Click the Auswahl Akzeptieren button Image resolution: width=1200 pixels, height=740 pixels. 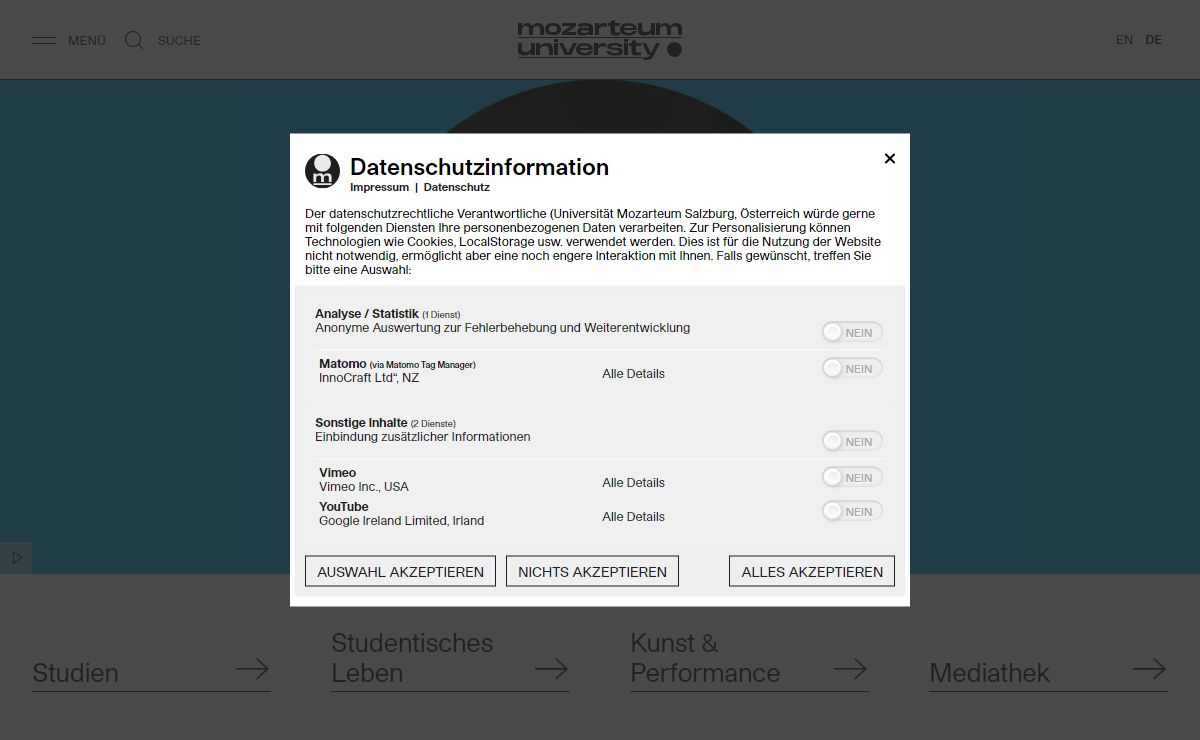click(x=400, y=571)
